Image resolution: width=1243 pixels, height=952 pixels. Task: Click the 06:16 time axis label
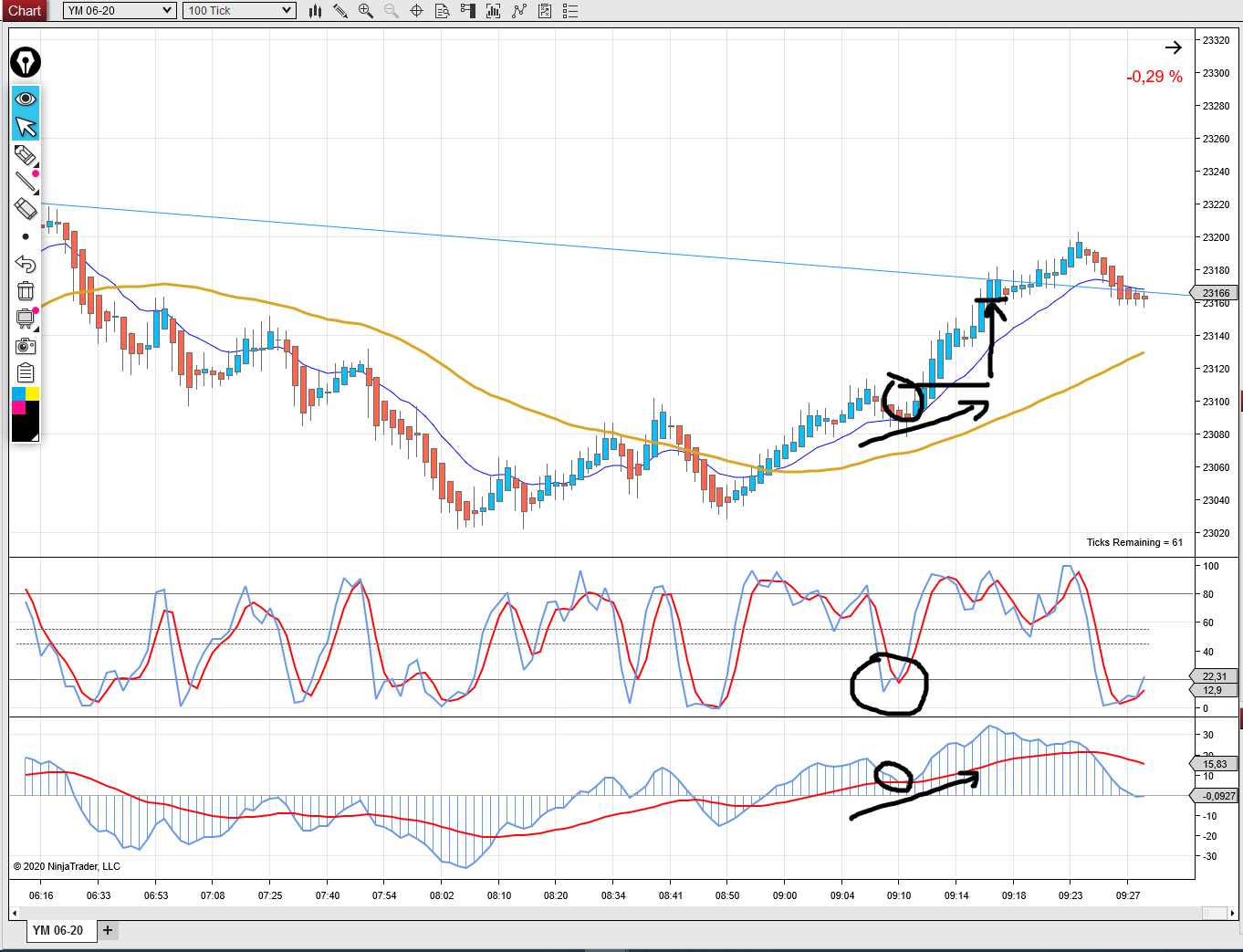tap(41, 895)
